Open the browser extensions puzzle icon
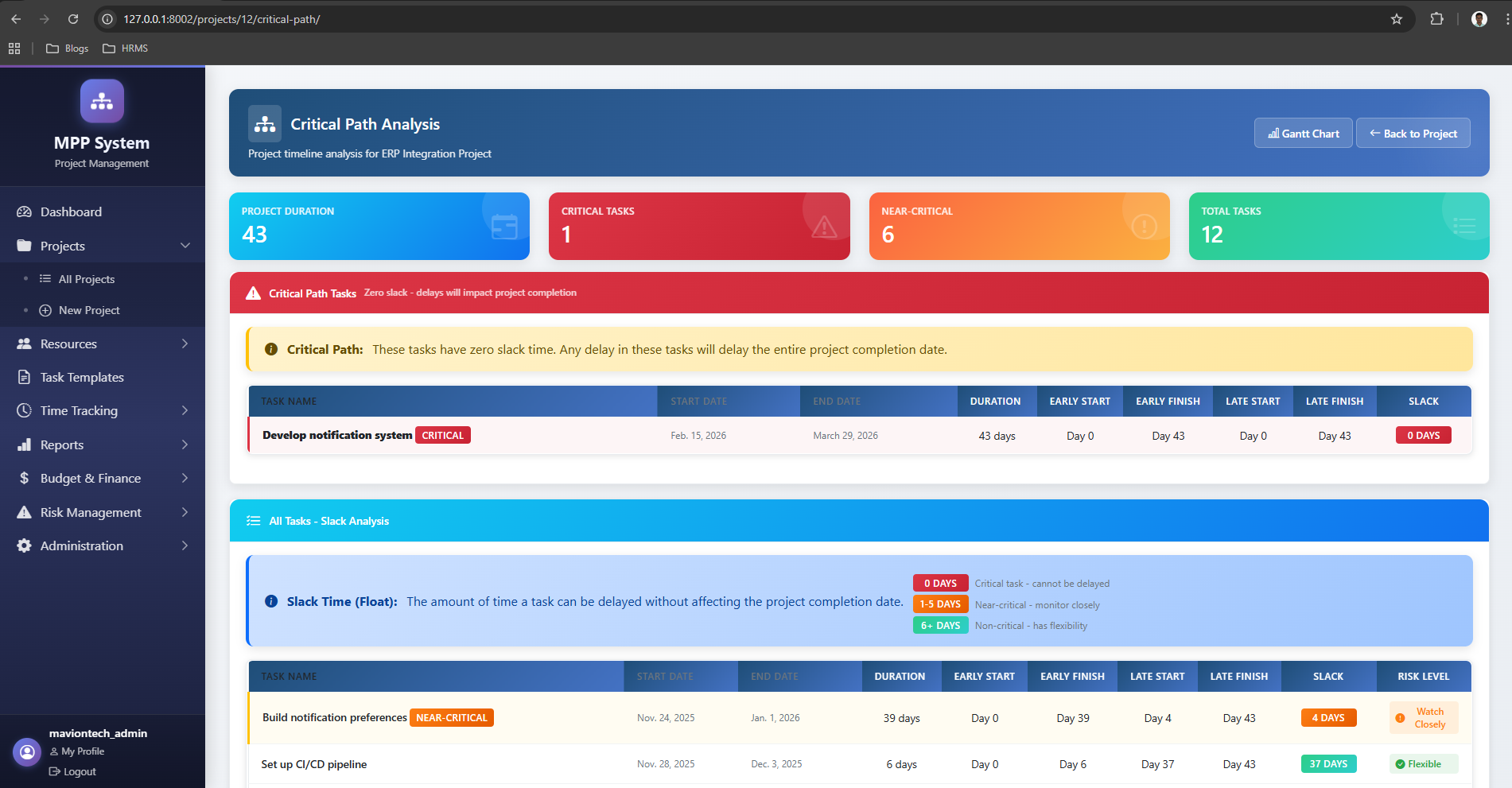This screenshot has height=788, width=1512. pyautogui.click(x=1436, y=19)
